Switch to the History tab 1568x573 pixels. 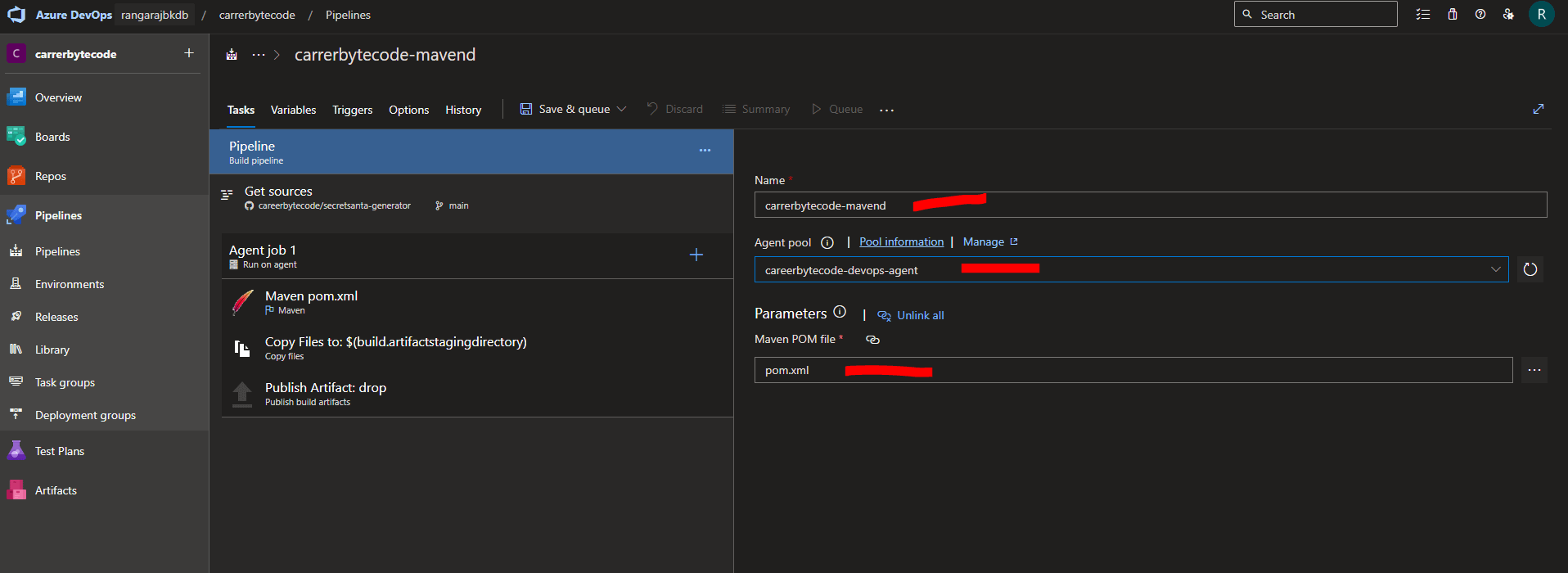(x=463, y=110)
